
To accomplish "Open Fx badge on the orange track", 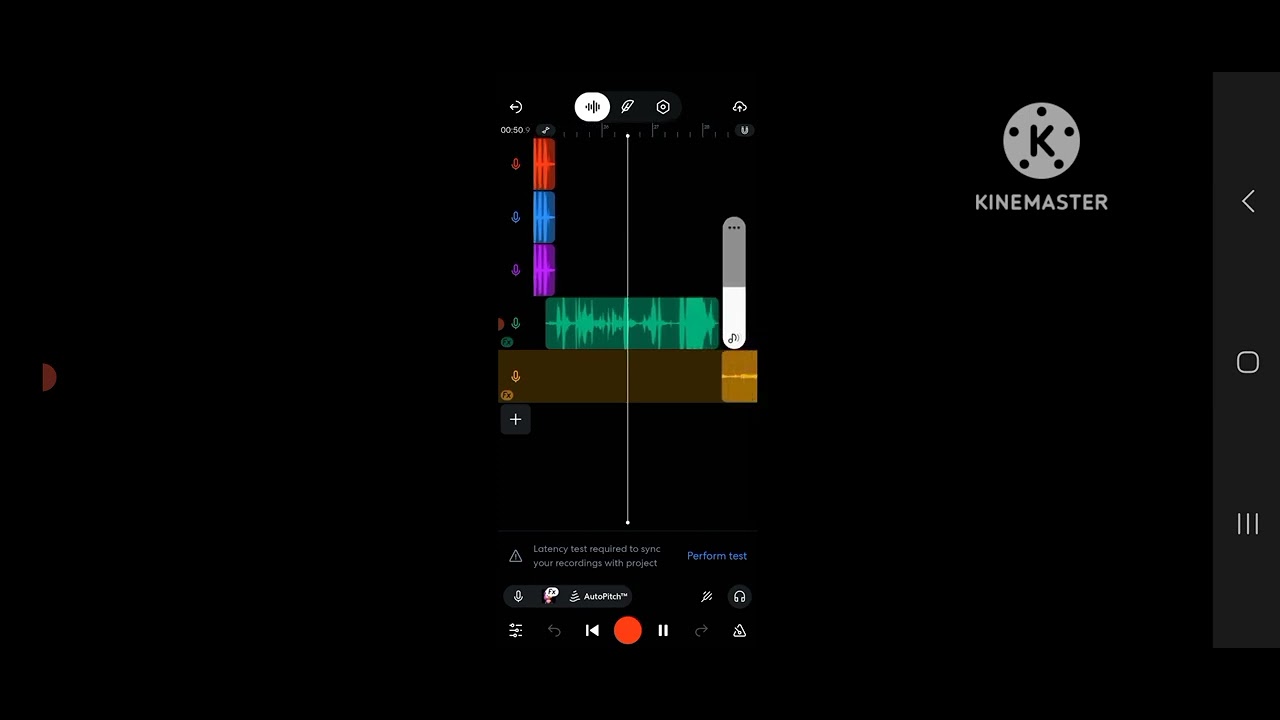I will [507, 395].
